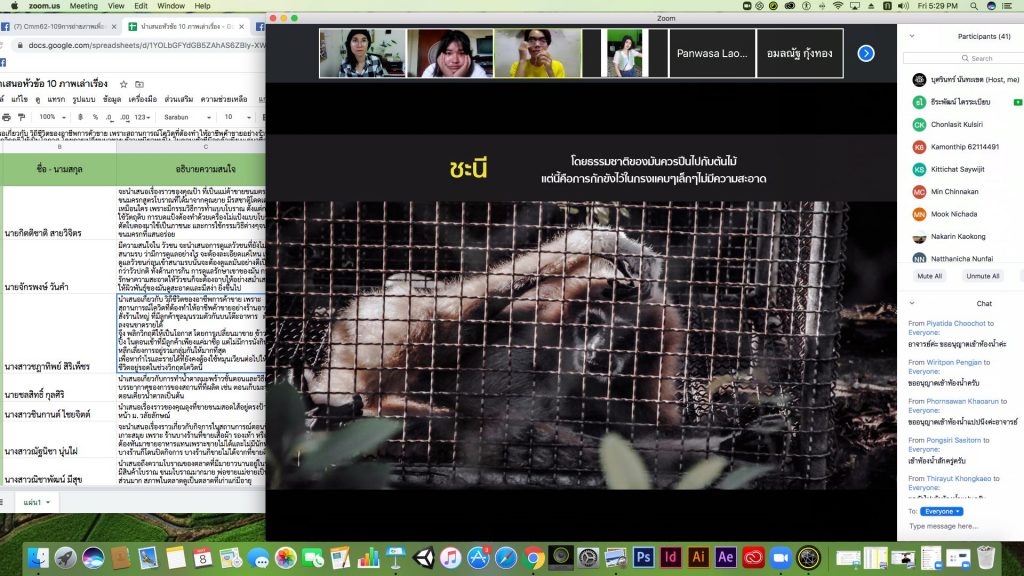Screen dimensions: 1024x576
Task: Click the Zoom app icon in dock
Action: (780, 557)
